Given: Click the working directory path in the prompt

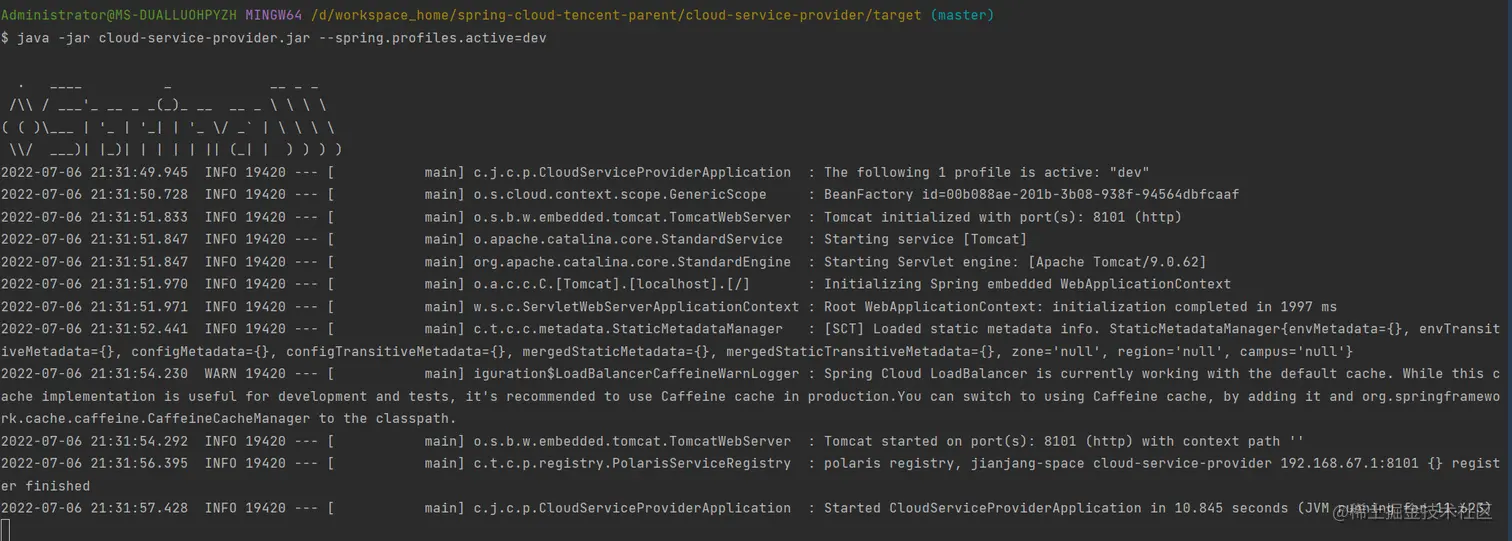Looking at the screenshot, I should point(616,15).
